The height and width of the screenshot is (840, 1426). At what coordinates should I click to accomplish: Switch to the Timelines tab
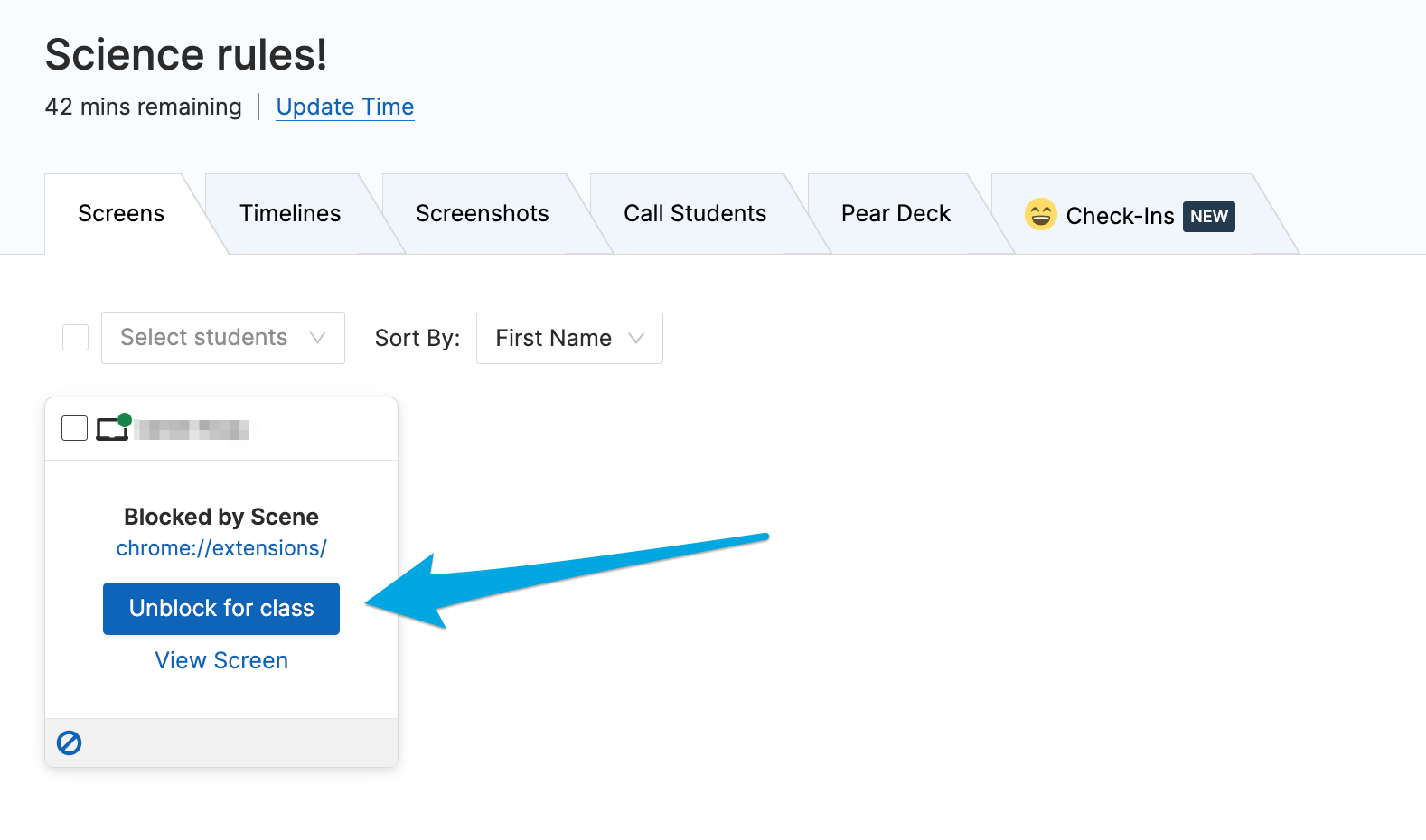(x=290, y=213)
